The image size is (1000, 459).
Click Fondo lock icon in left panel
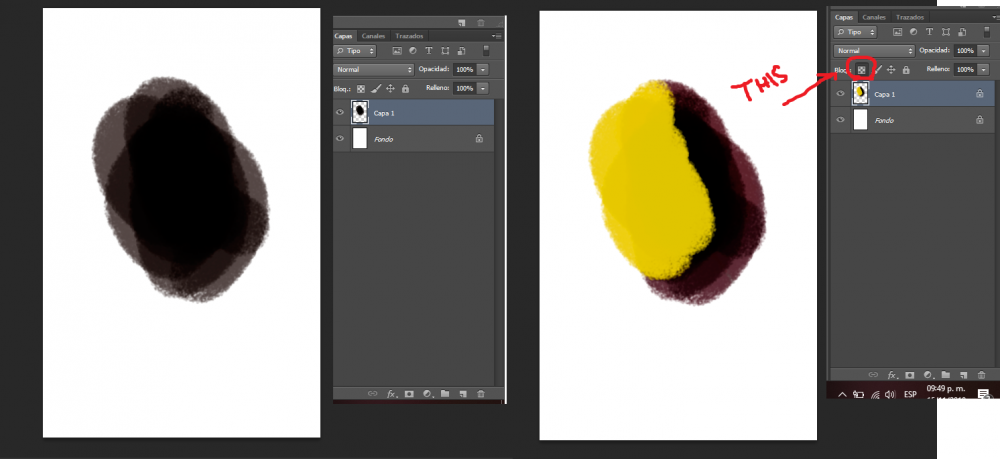coord(479,138)
